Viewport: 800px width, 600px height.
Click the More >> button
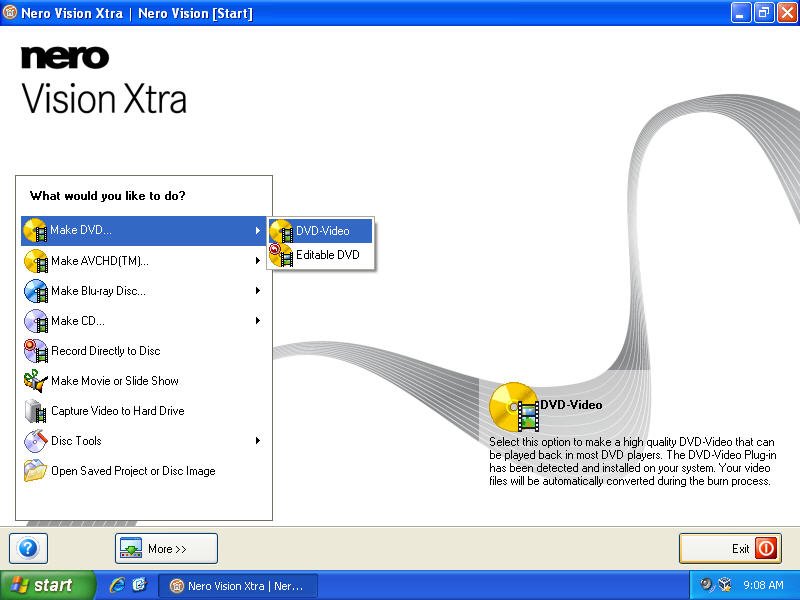[166, 548]
